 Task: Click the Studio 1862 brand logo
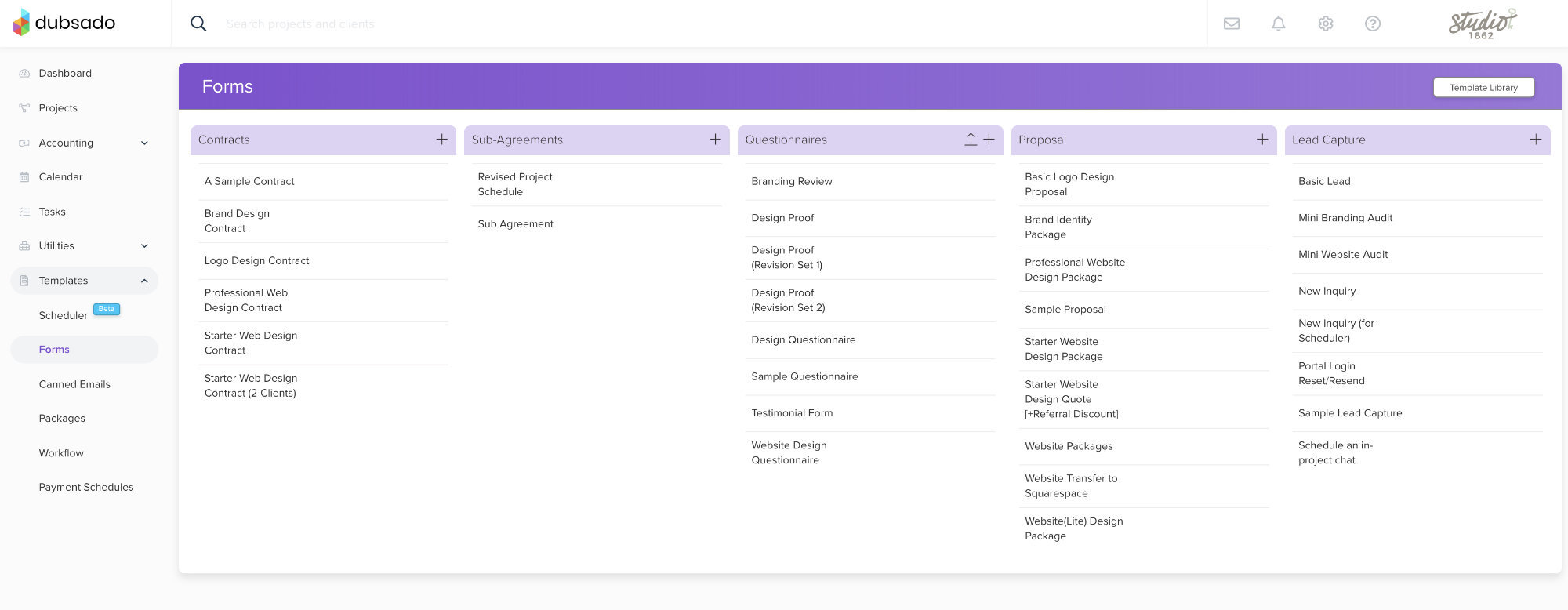[1482, 24]
